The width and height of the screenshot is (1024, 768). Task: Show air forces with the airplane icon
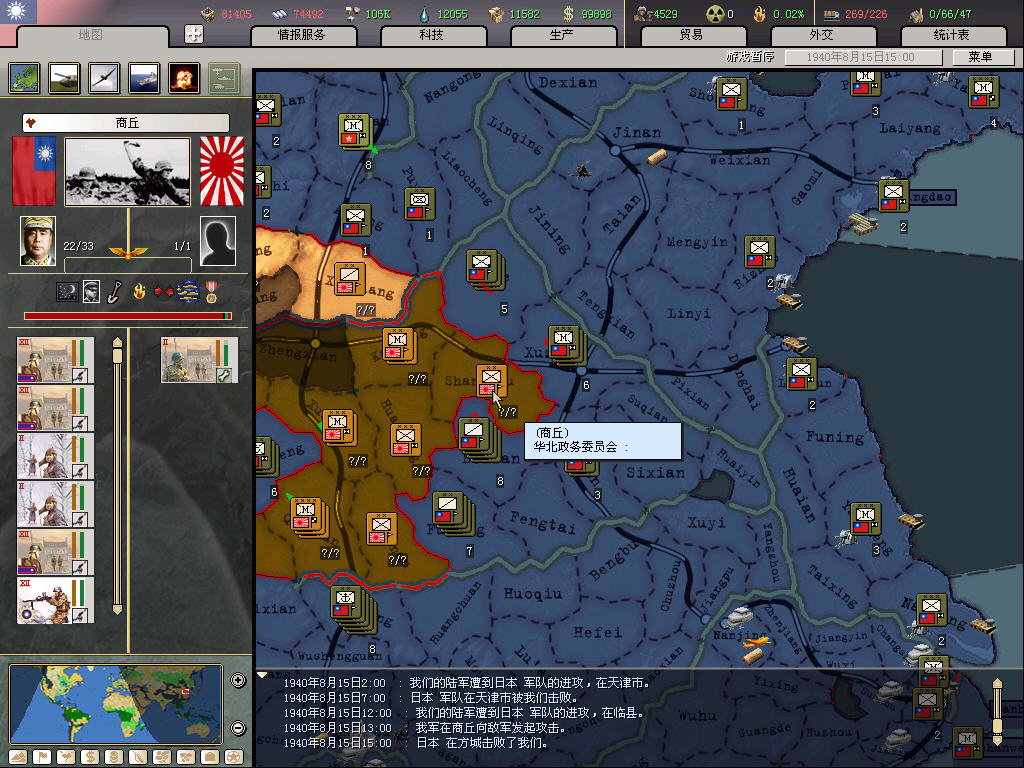coord(104,78)
